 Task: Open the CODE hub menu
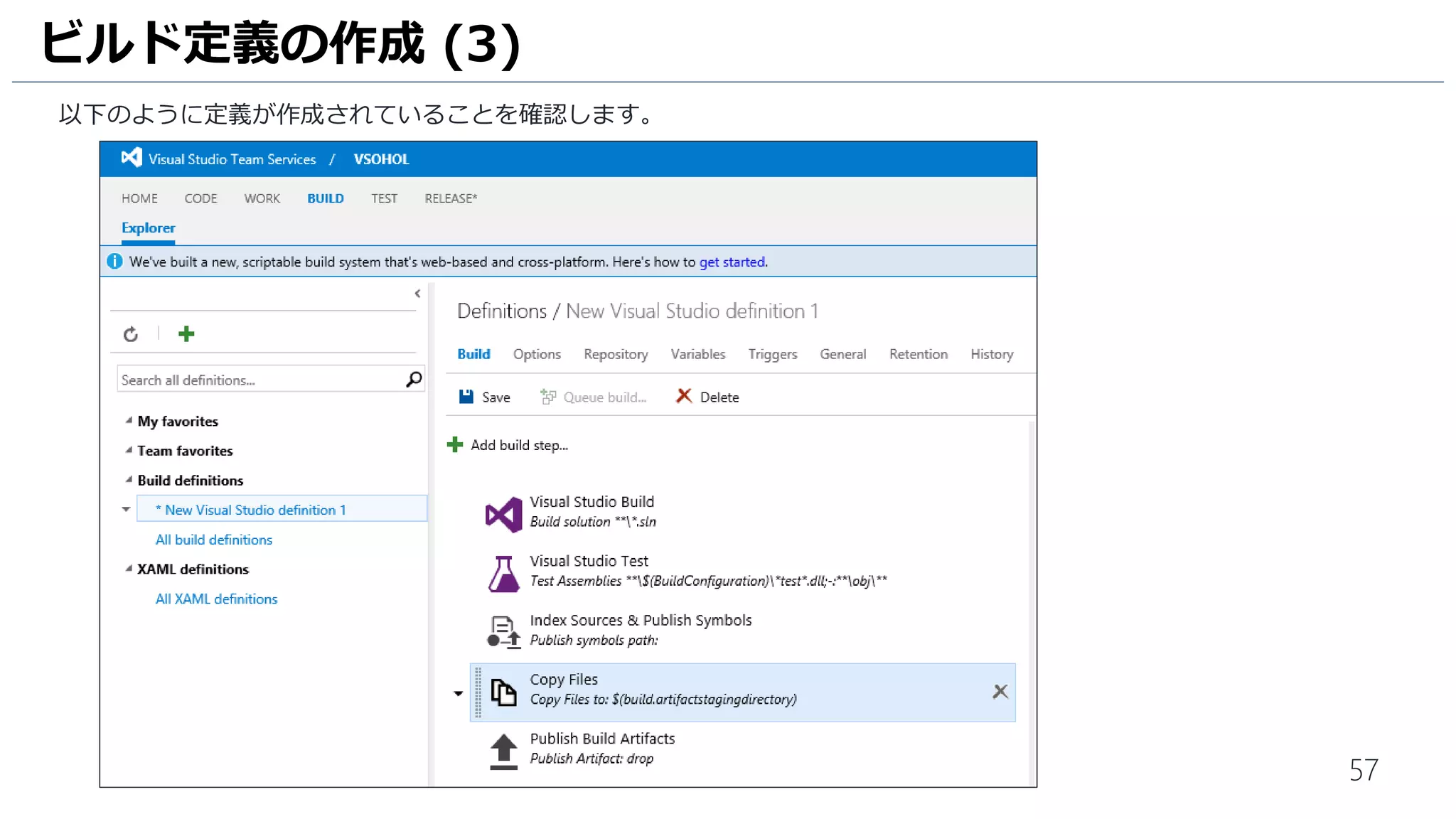(200, 198)
